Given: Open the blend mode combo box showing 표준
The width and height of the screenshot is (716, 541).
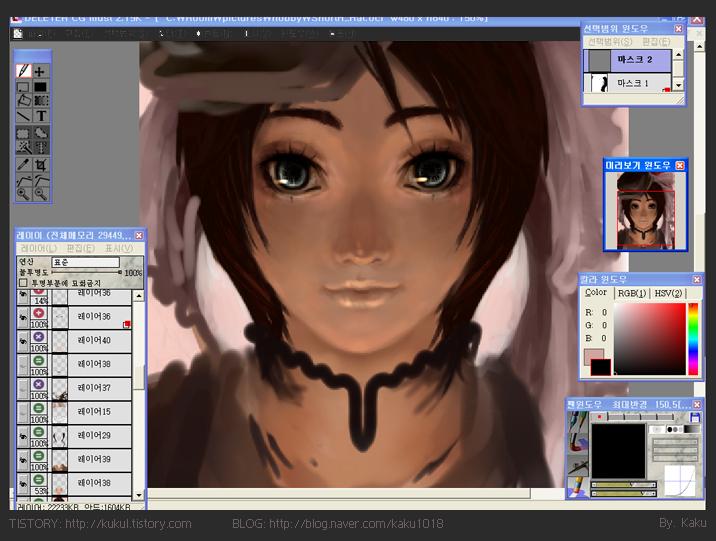Looking at the screenshot, I should [x=85, y=262].
